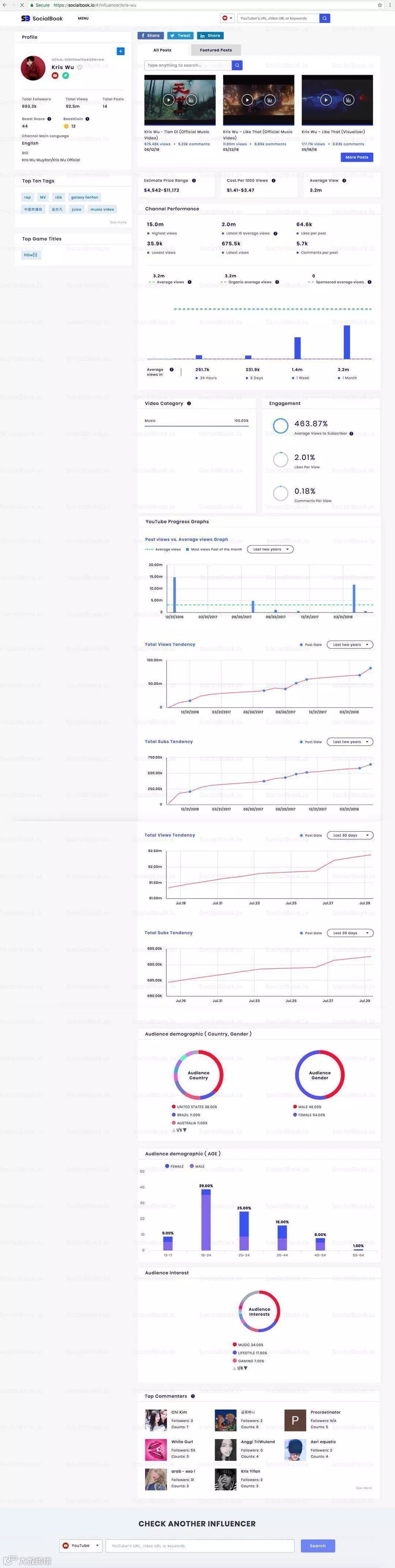Click info icon next to Latest 10 average views
This screenshot has height=1568, width=395.
(x=275, y=233)
